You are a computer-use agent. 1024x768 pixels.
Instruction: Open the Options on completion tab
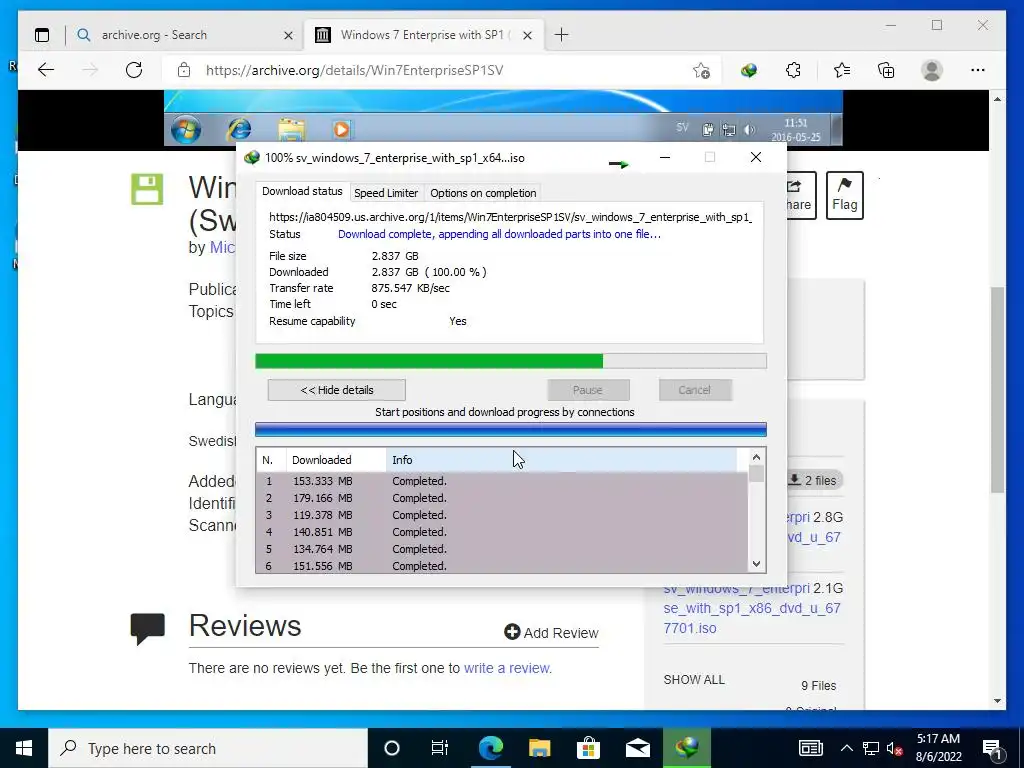(x=483, y=193)
